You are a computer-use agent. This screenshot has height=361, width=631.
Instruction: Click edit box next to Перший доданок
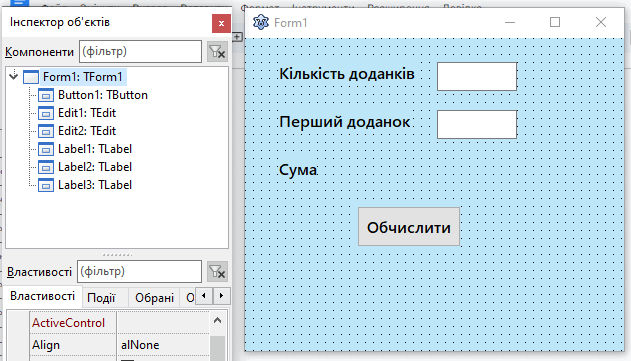[477, 124]
